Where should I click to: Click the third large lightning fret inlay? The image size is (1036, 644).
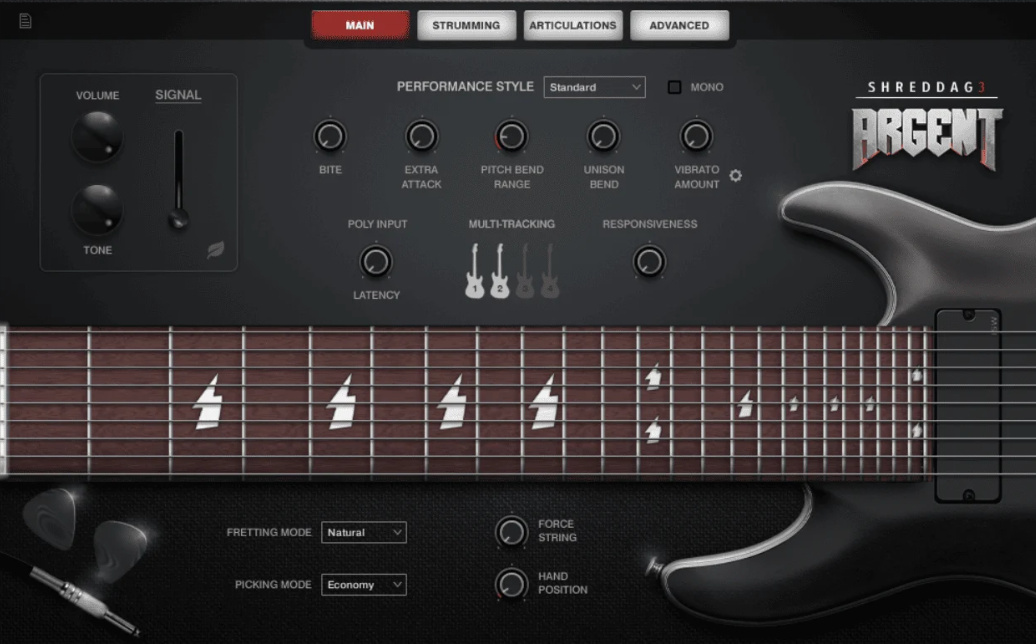pos(453,402)
